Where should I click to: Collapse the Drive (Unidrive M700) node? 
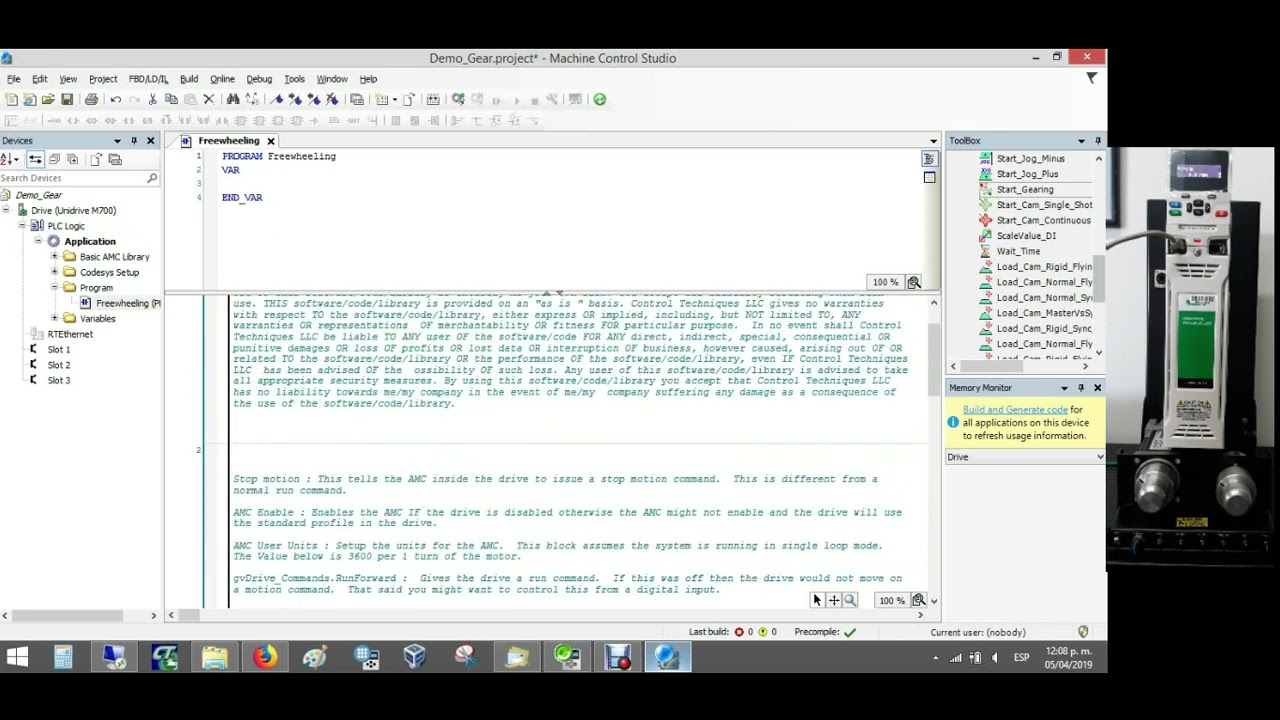pyautogui.click(x=7, y=211)
